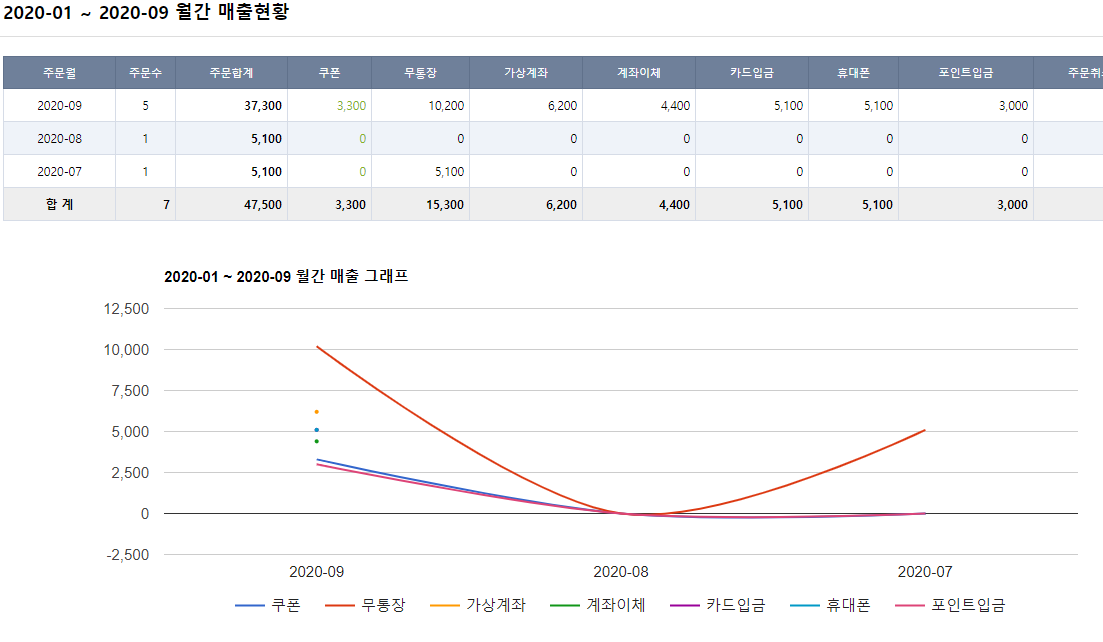
Task: Click the 2020-08 label on chart x-axis
Action: [x=621, y=572]
